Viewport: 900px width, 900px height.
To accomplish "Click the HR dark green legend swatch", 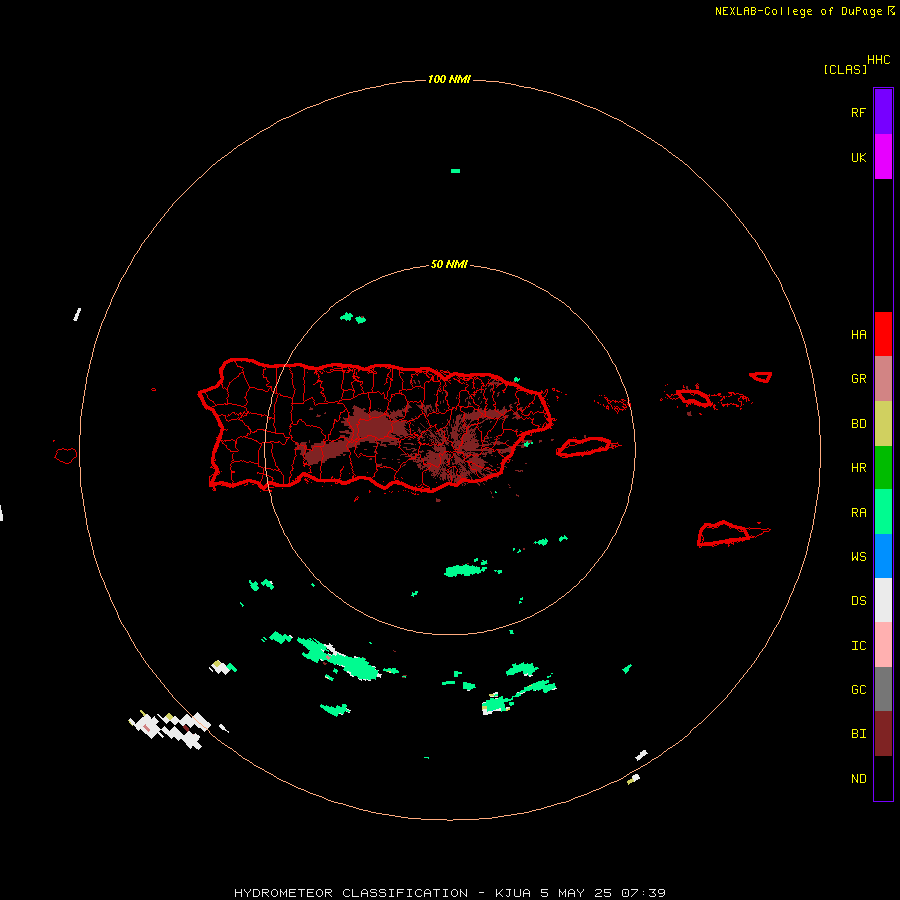I will point(883,468).
